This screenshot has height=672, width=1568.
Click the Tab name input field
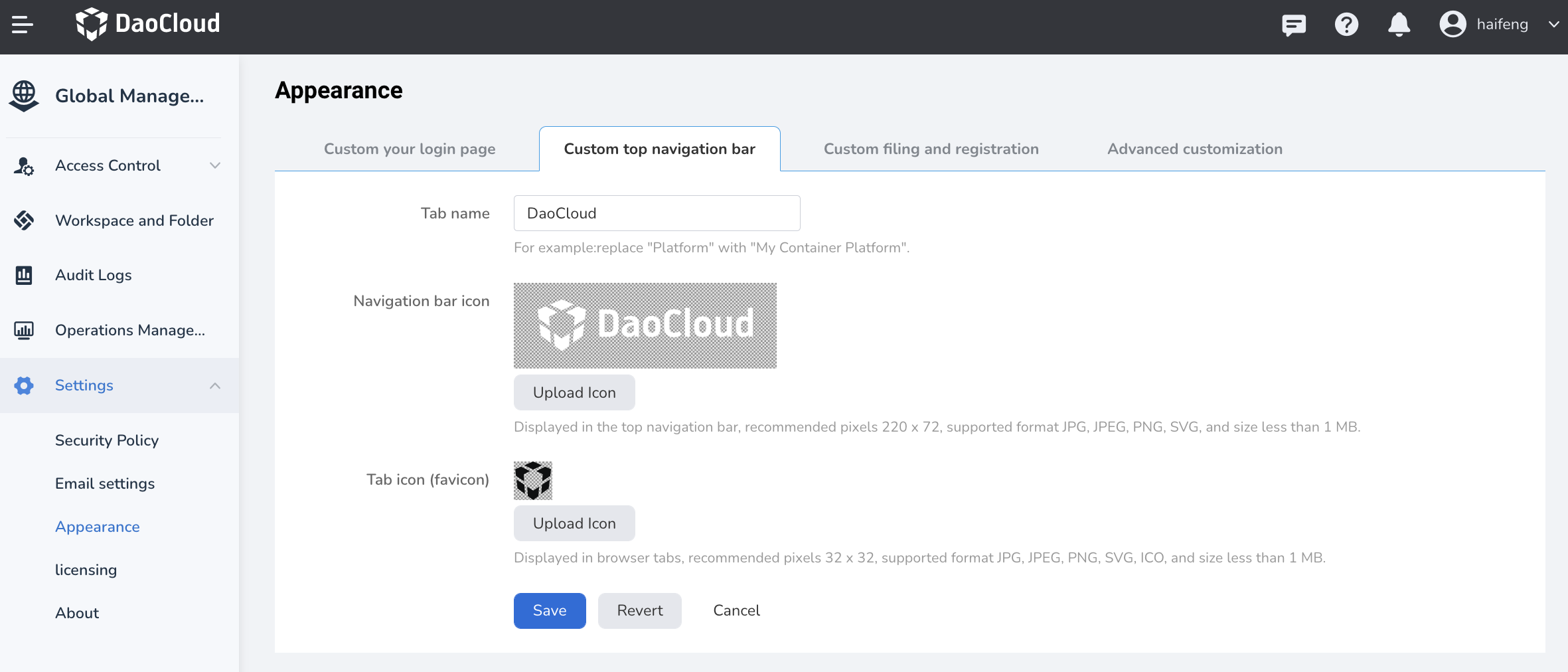click(x=657, y=213)
